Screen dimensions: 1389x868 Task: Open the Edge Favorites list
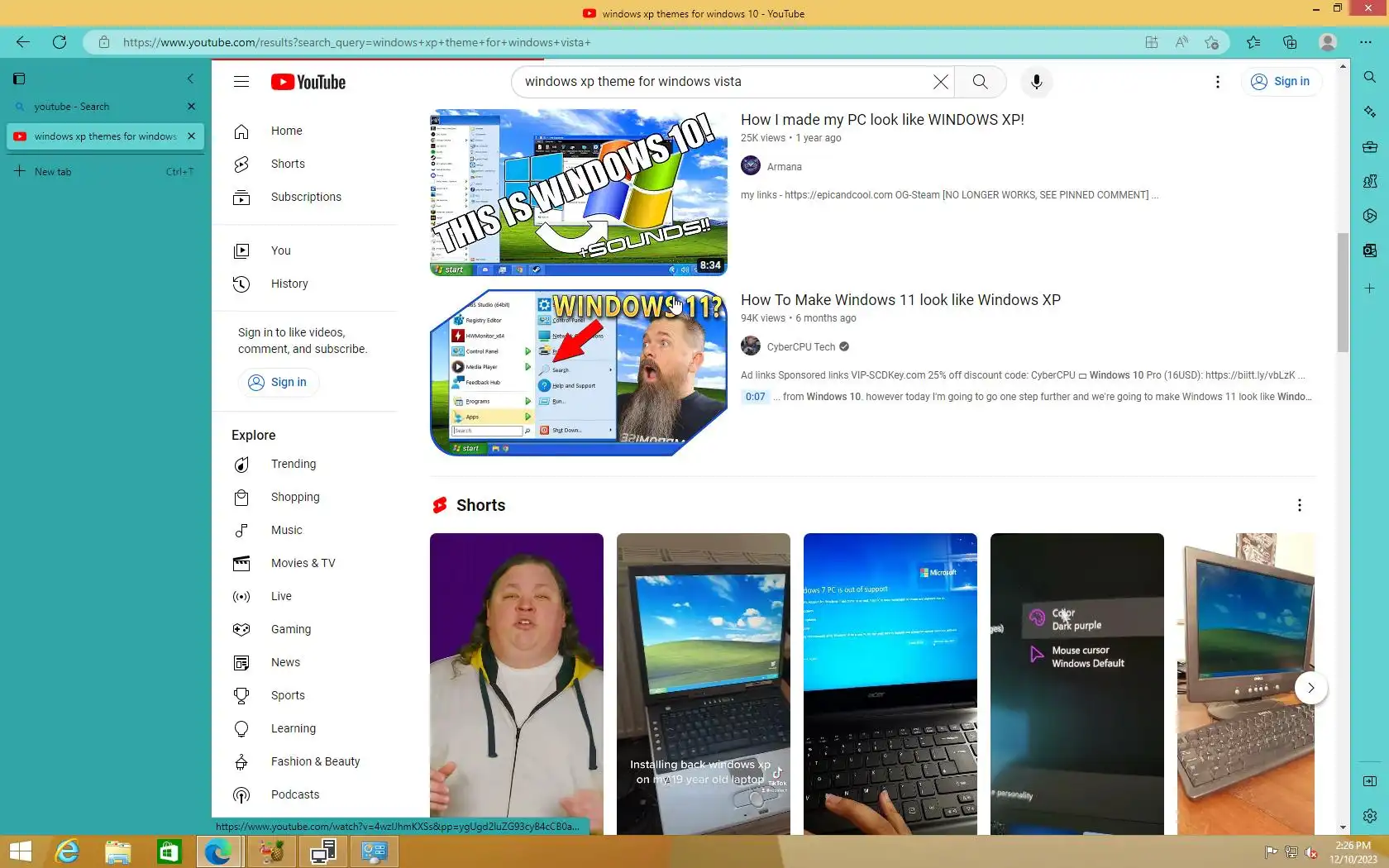pos(1253,42)
